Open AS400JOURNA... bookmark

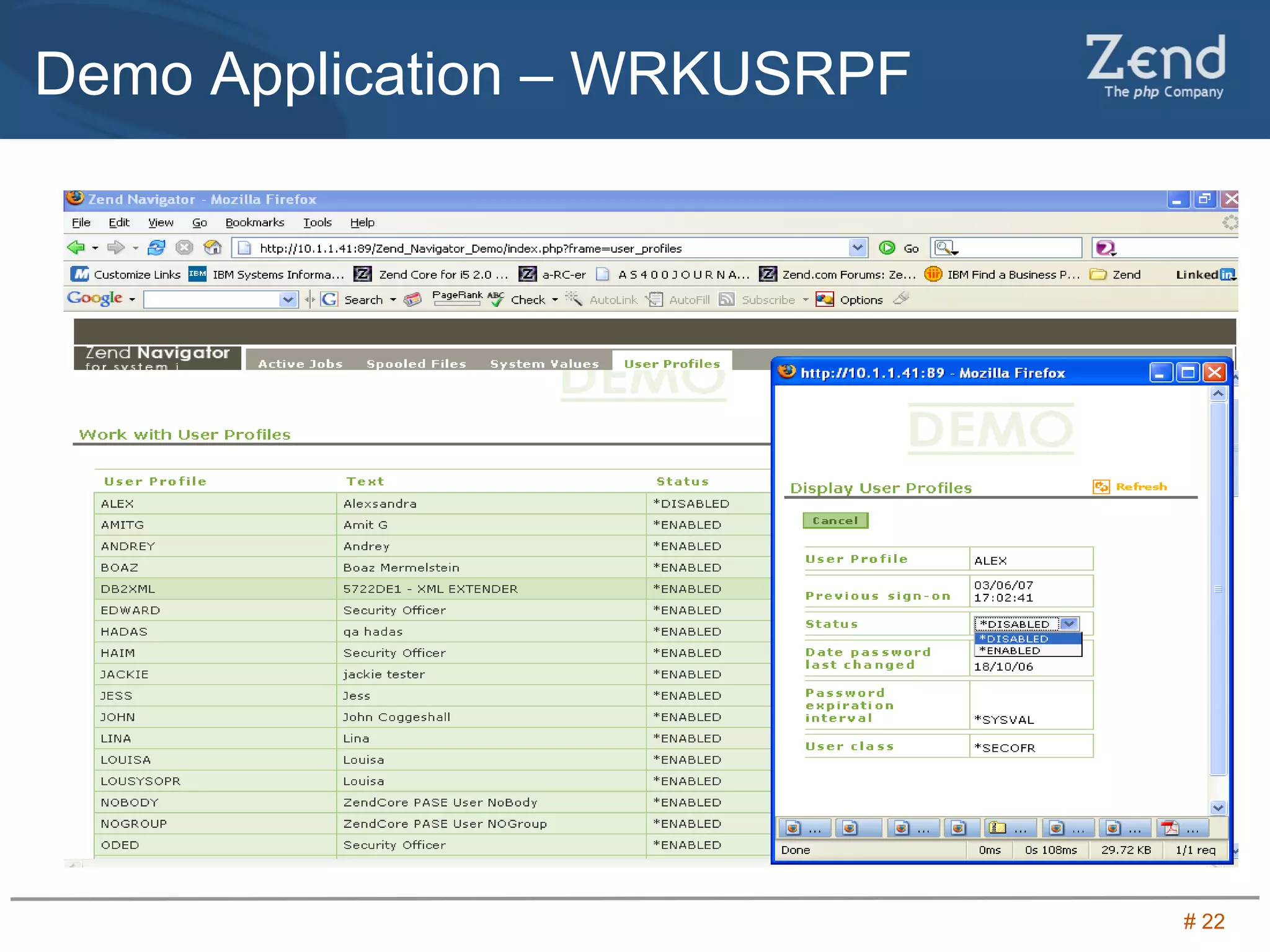(x=672, y=274)
